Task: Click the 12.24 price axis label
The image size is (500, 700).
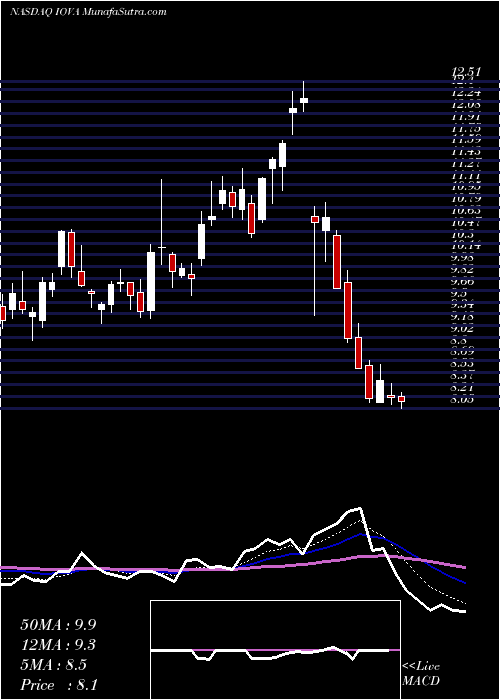Action: tap(466, 93)
